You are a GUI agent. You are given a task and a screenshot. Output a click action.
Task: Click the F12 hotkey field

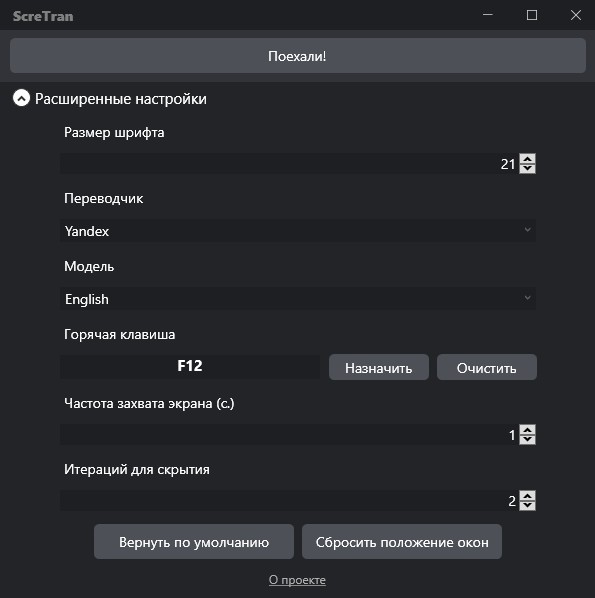coord(190,367)
